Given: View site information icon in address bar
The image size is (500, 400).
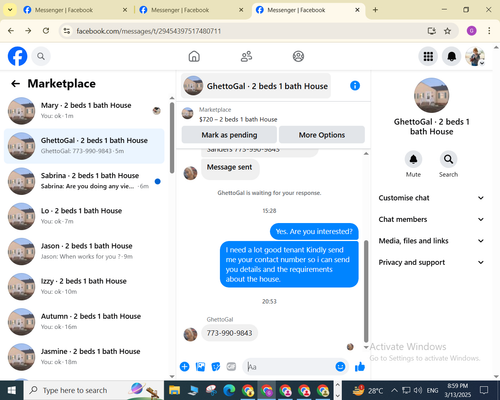Looking at the screenshot, I should (x=67, y=31).
